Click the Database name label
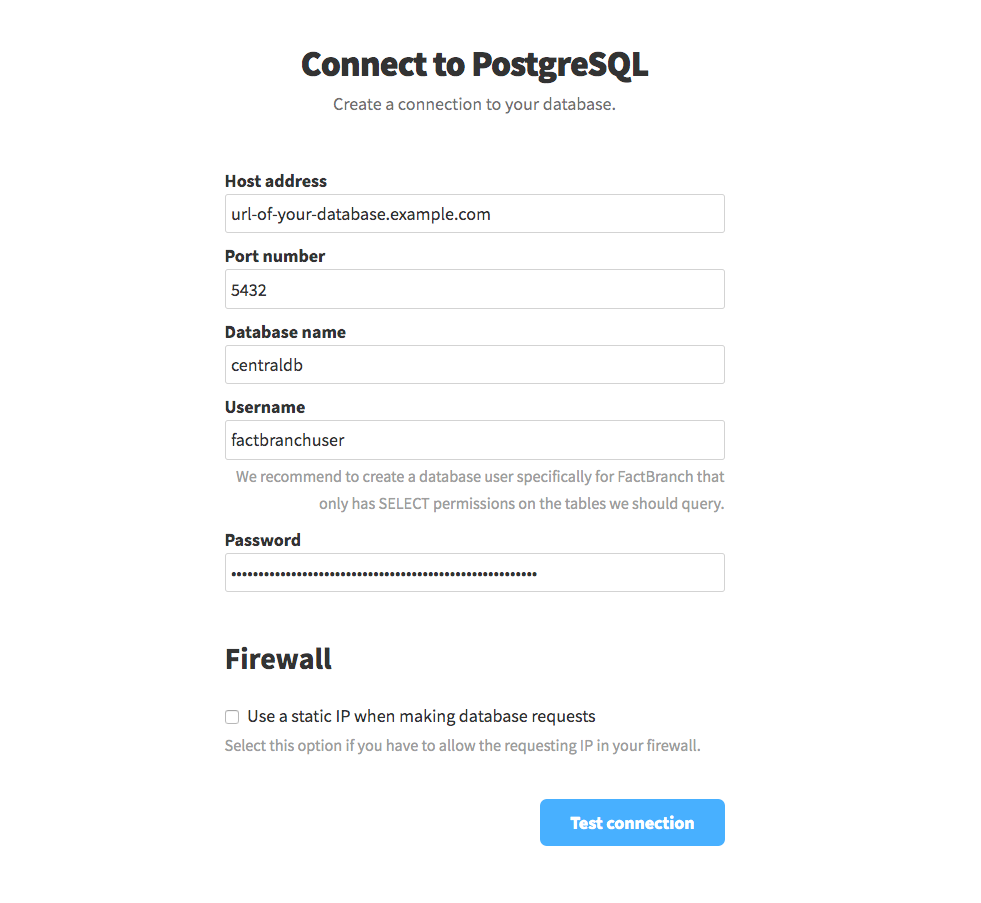Screen dimensions: 981x903 [x=285, y=331]
